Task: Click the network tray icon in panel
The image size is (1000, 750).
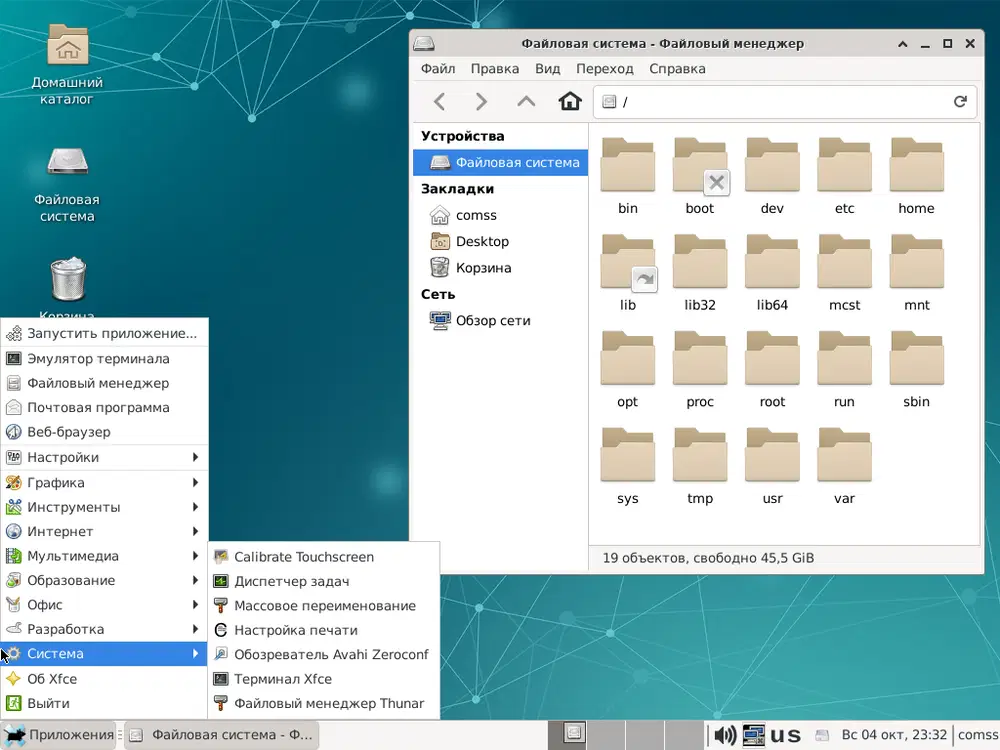Action: pyautogui.click(x=753, y=735)
